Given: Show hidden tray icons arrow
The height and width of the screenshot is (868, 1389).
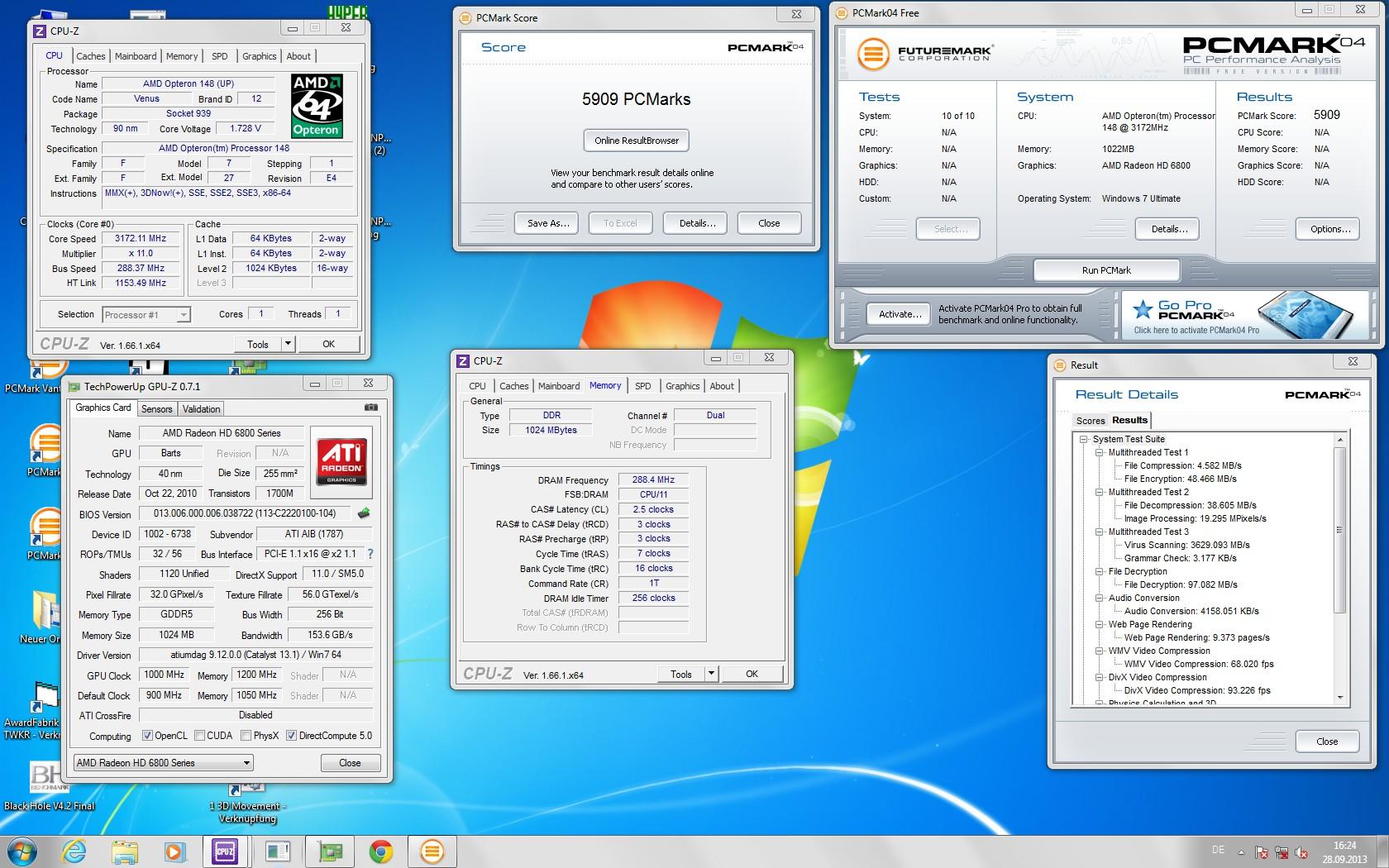Looking at the screenshot, I should [1241, 852].
